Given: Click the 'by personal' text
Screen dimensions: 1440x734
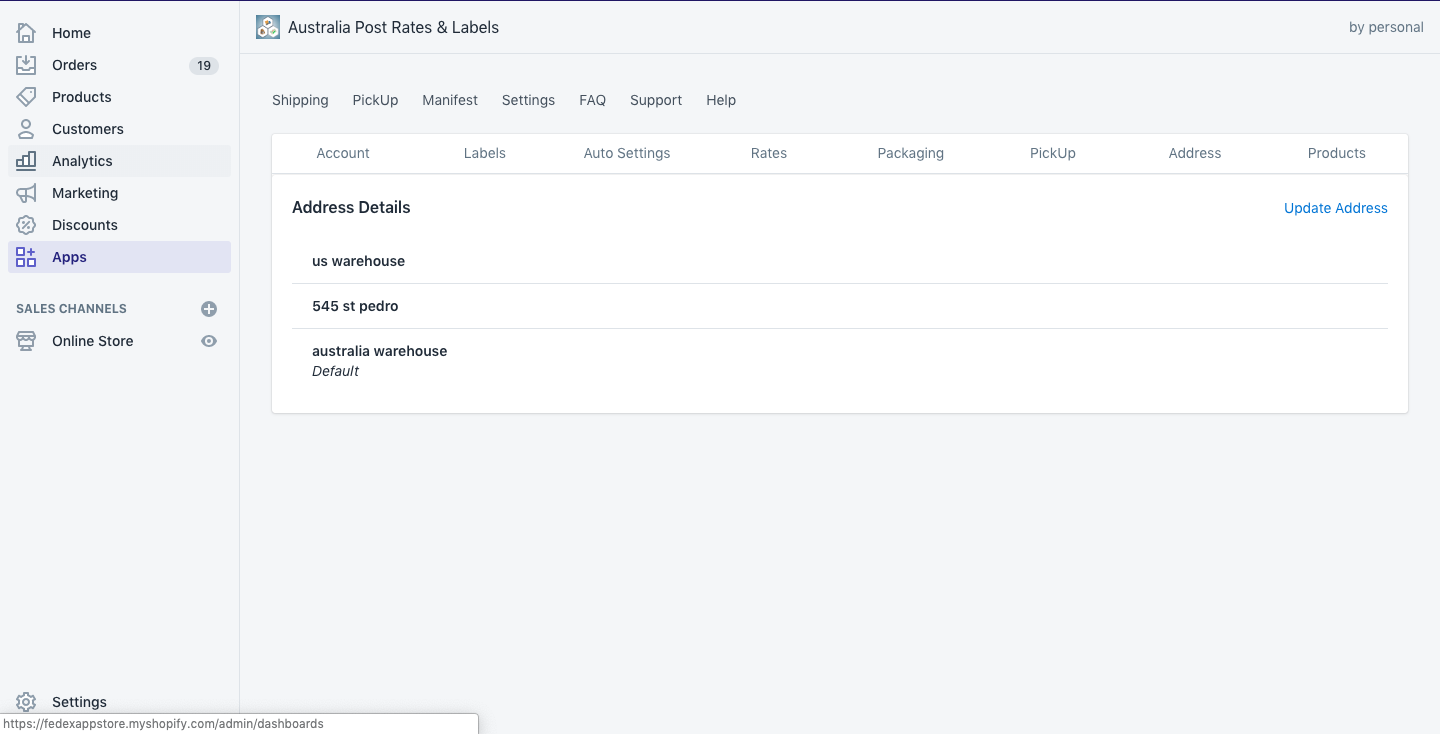Looking at the screenshot, I should pos(1386,27).
